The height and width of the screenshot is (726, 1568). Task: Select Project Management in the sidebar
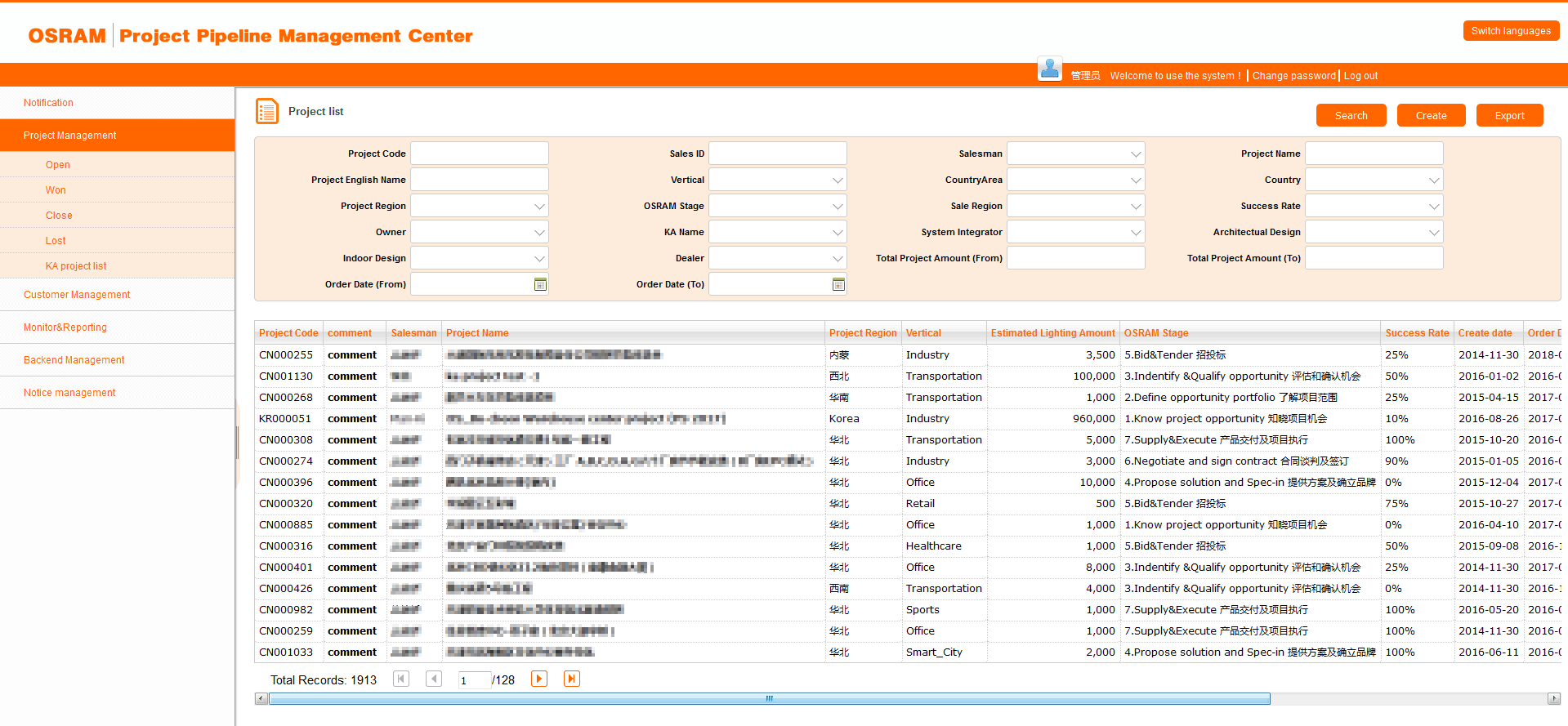click(x=117, y=136)
